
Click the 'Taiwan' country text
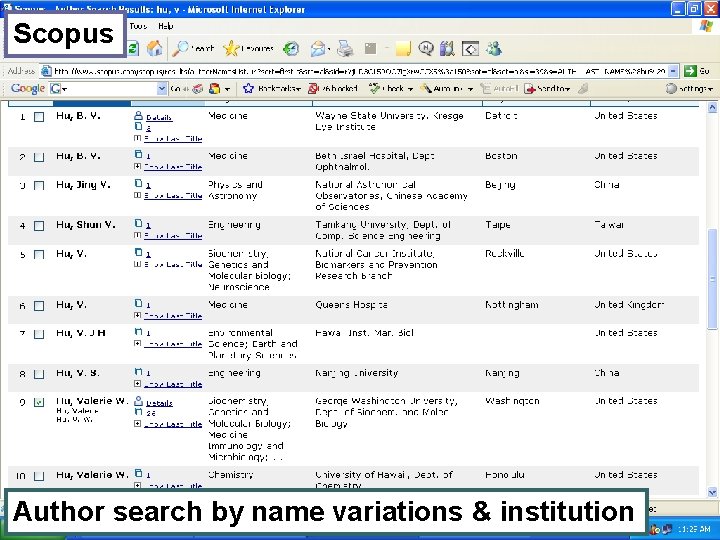pos(608,225)
